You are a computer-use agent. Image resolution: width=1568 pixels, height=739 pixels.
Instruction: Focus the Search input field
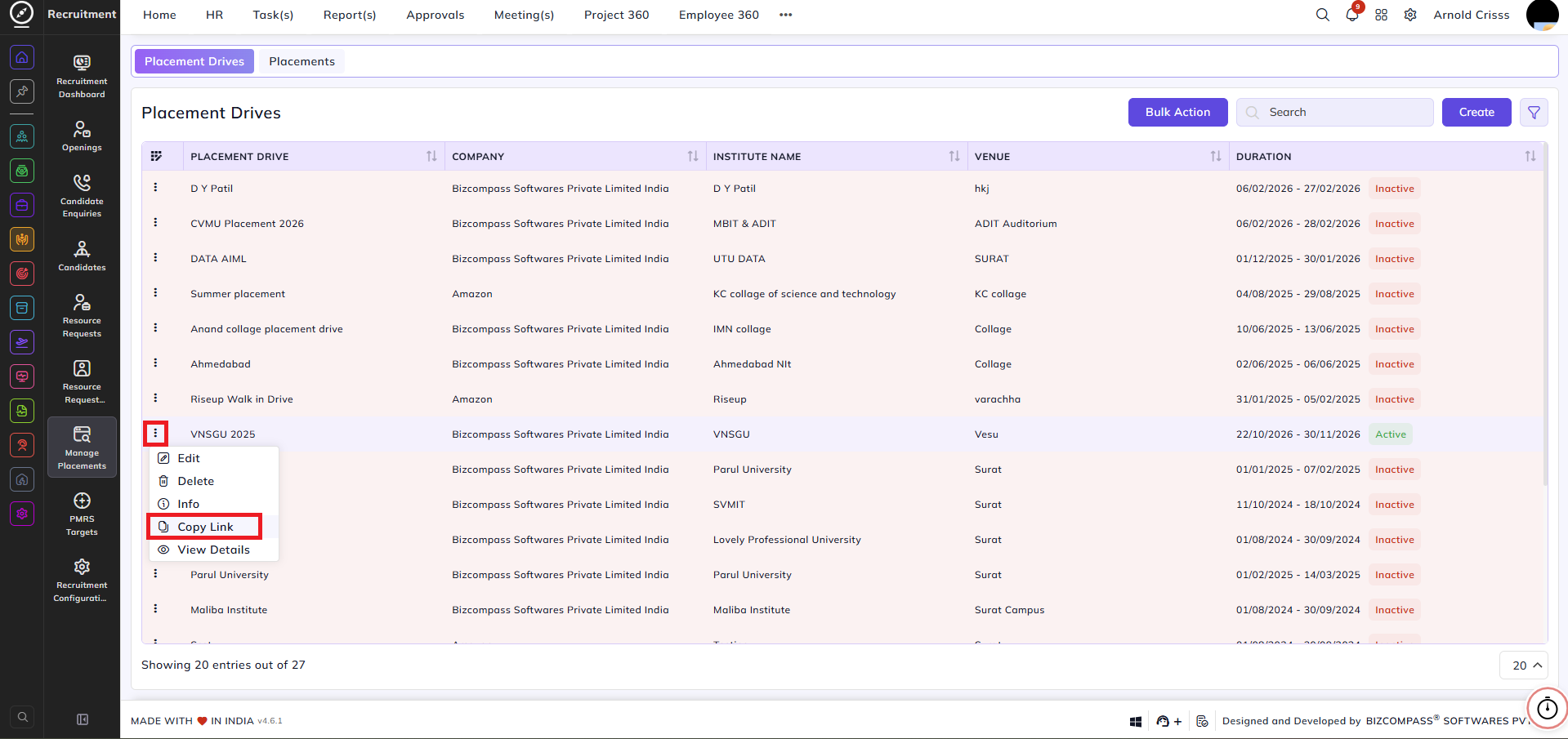coord(1335,113)
